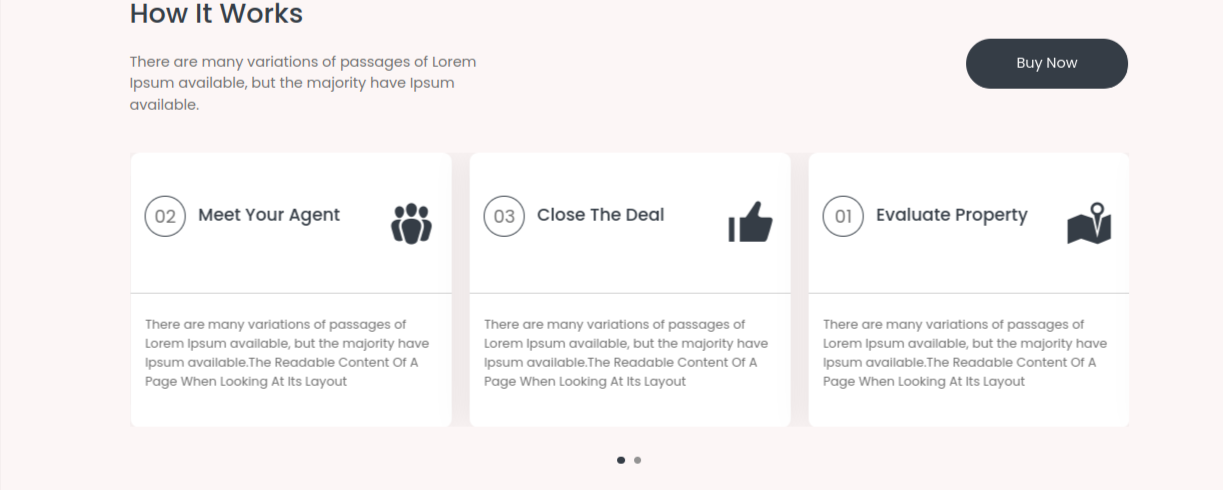Click the Evaluate Property description text
Screen dimensions: 1223x490
pos(965,353)
